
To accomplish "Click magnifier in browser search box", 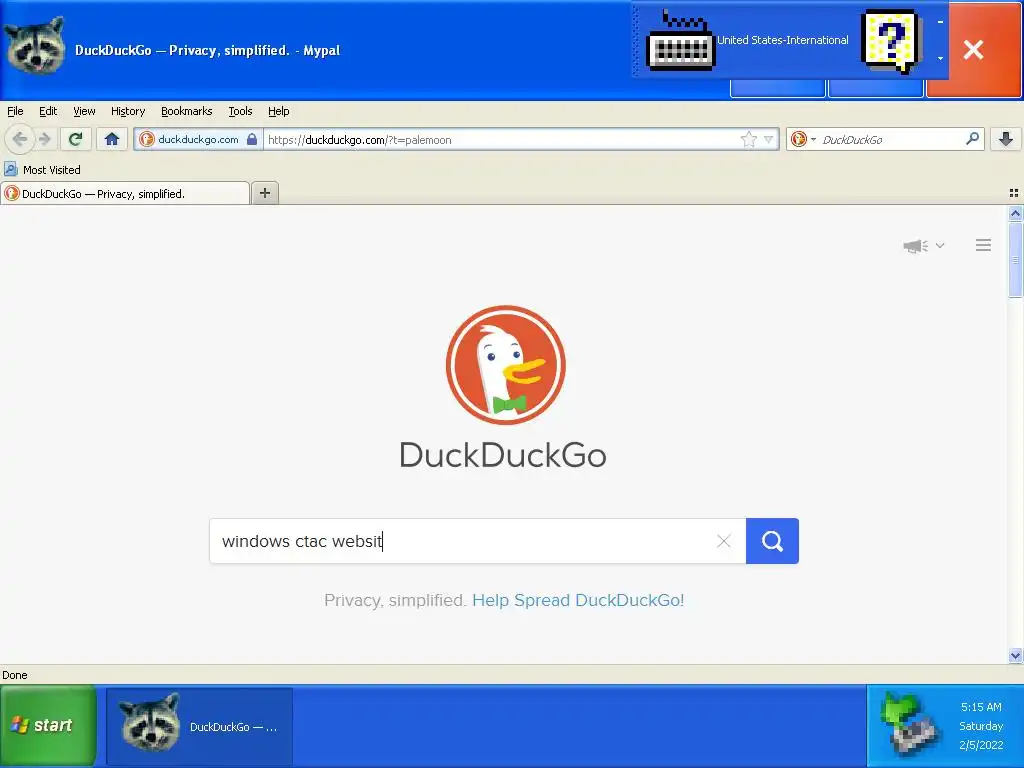I will pyautogui.click(x=972, y=138).
